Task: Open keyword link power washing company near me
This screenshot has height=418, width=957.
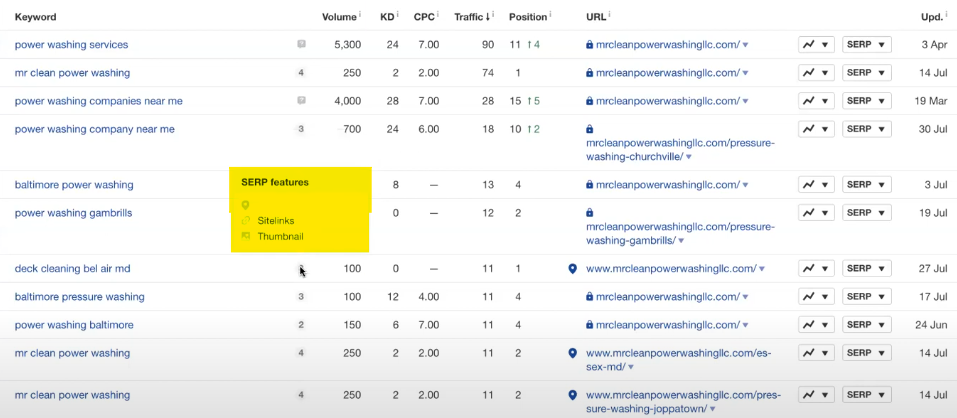Action: click(95, 129)
